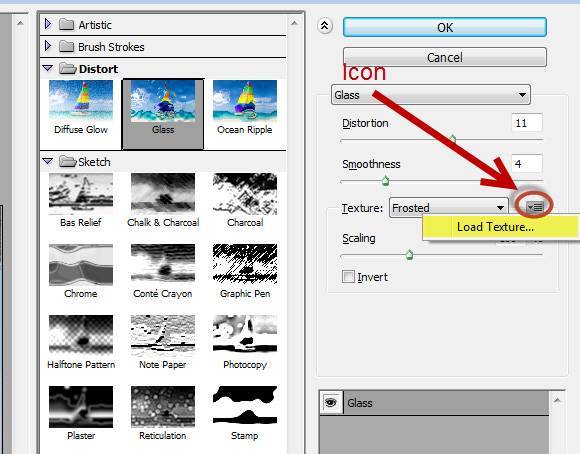Expand the Artistic filter folder
The width and height of the screenshot is (580, 454).
[x=47, y=24]
